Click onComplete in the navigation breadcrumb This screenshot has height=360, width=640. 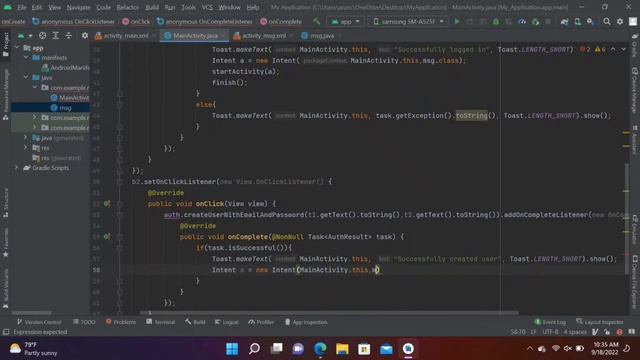pyautogui.click(x=281, y=22)
